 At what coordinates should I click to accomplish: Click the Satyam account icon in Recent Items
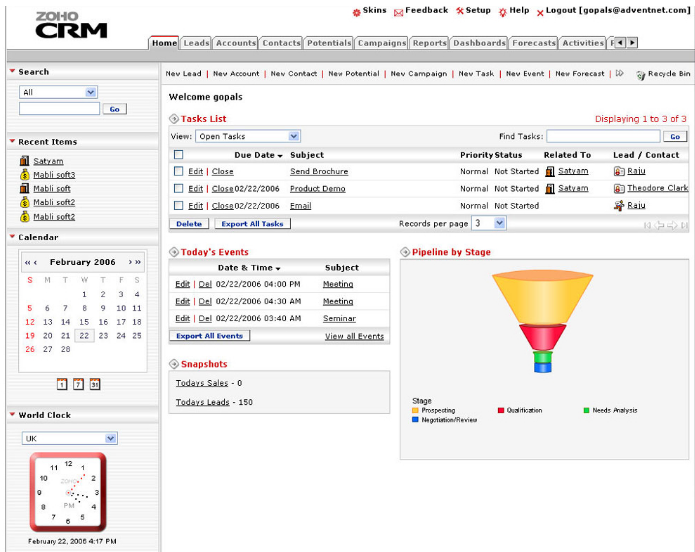pos(24,161)
